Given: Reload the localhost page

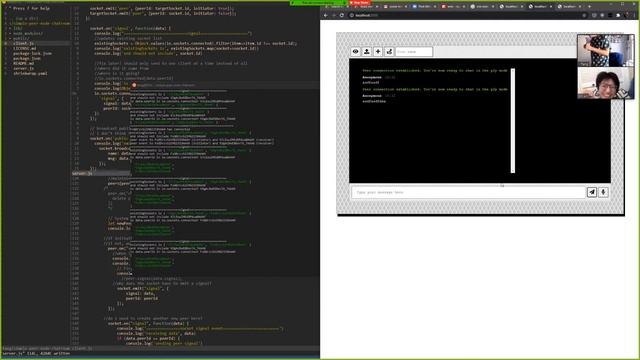Looking at the screenshot, I should tap(342, 15).
